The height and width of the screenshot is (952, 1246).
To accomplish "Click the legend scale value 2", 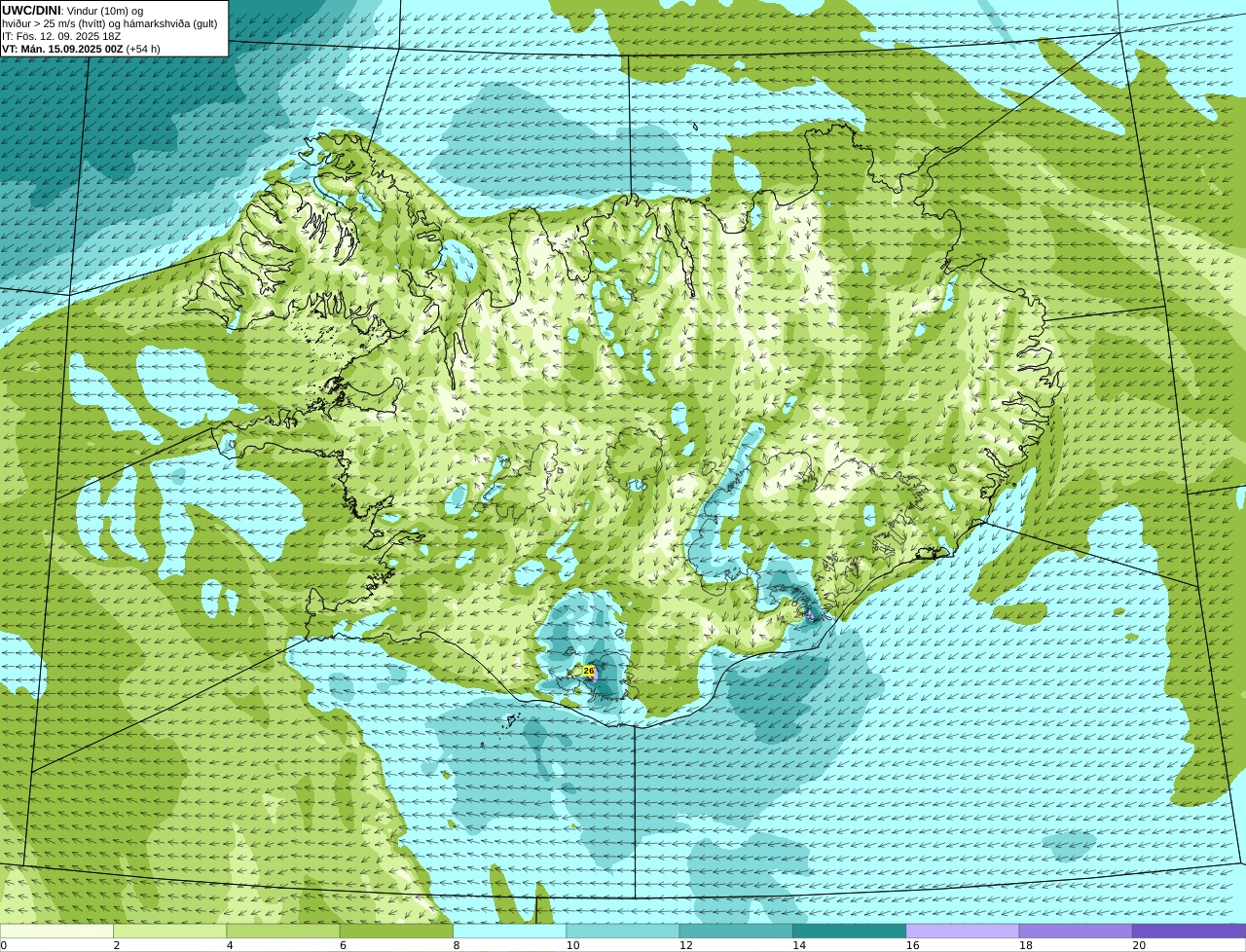I will coord(117,945).
